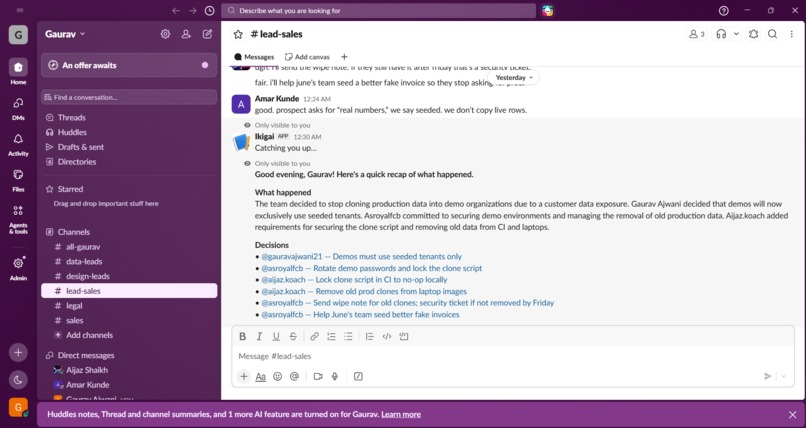Open the Yesterday date dropdown
Screen dimensions: 806x428
click(x=514, y=78)
